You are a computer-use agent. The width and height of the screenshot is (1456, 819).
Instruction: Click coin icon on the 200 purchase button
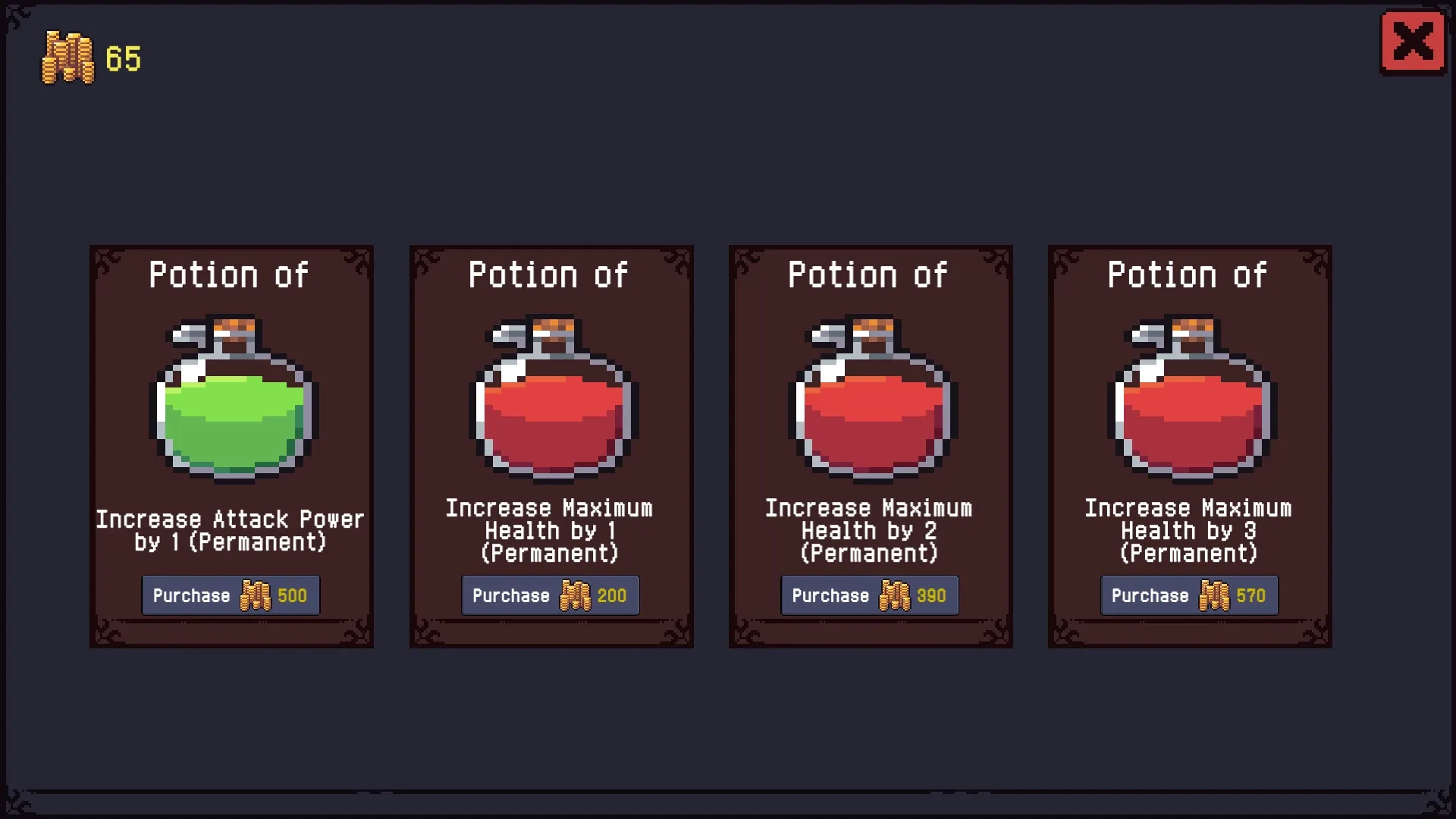(x=575, y=595)
